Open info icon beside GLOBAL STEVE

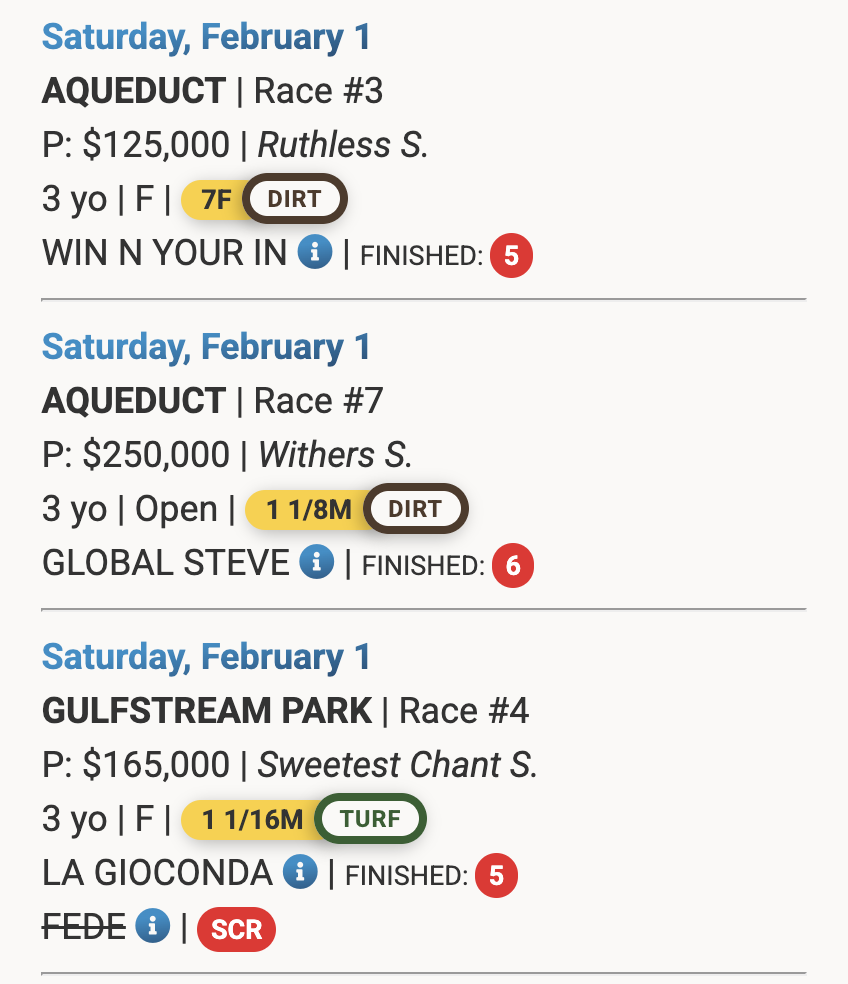pyautogui.click(x=316, y=563)
